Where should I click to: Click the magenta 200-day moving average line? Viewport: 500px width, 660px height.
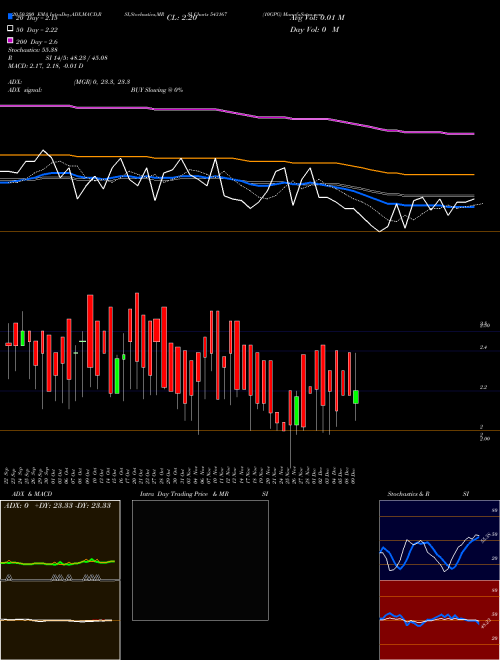pos(237,113)
